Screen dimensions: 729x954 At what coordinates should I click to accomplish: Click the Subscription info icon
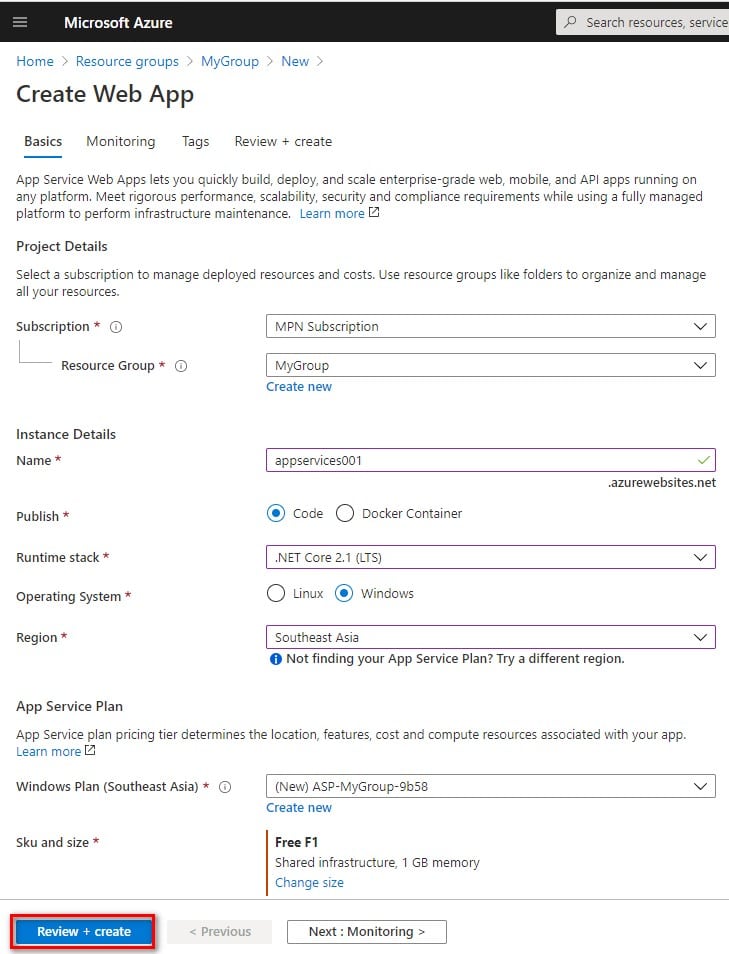(116, 327)
